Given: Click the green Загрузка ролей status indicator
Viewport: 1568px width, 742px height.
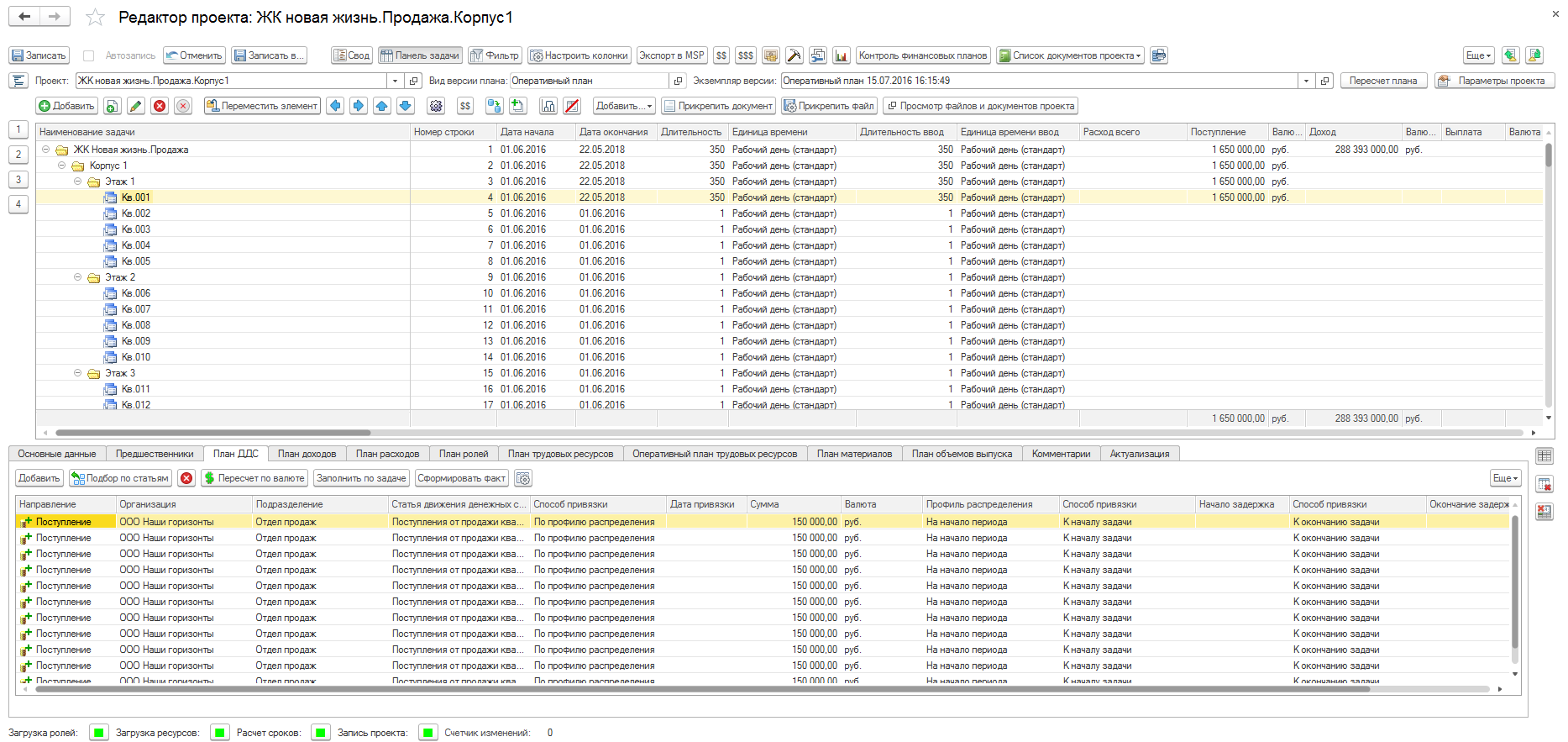Looking at the screenshot, I should (x=98, y=733).
